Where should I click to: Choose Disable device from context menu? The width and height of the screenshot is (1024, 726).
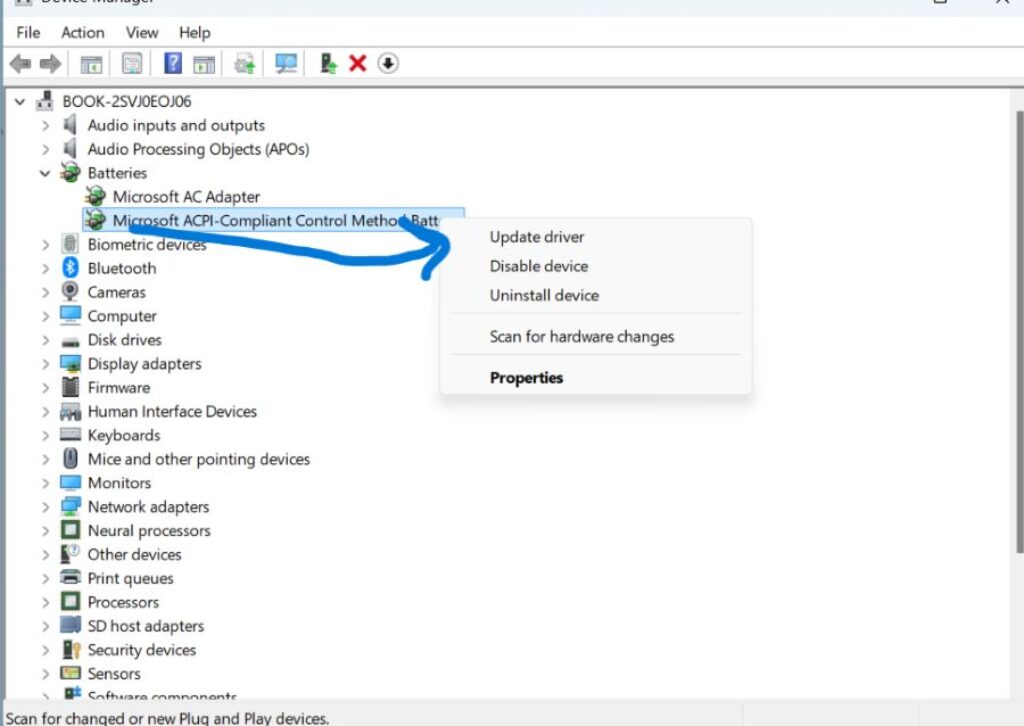(539, 266)
